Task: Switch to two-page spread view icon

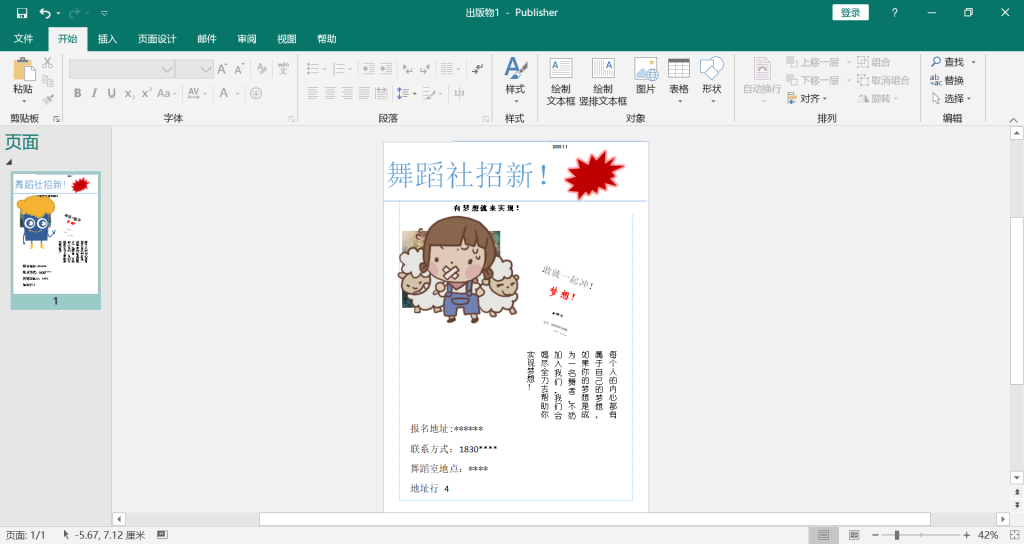Action: point(854,535)
